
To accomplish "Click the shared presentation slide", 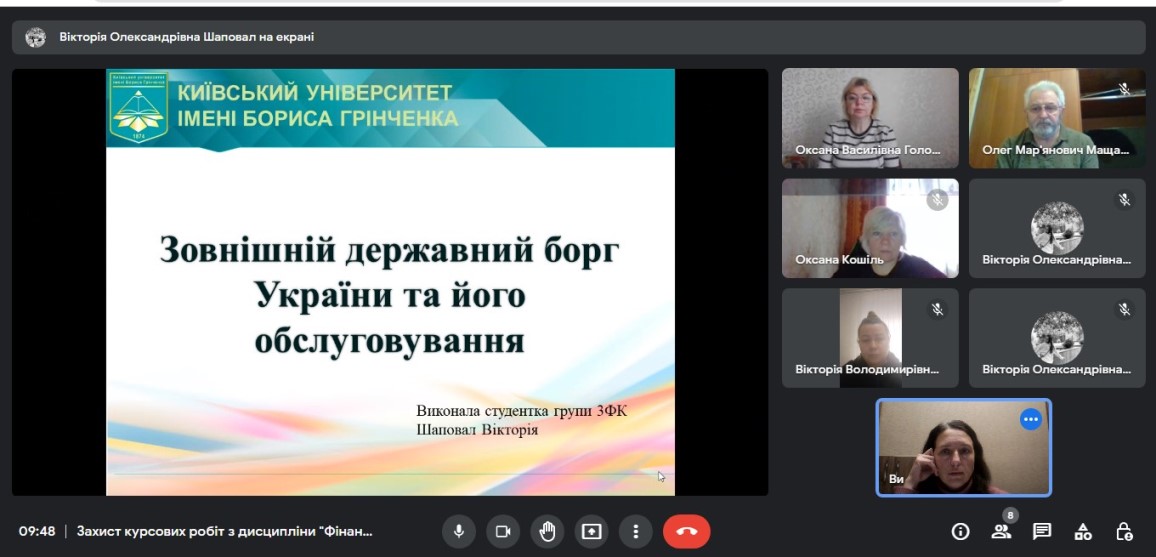I will pyautogui.click(x=390, y=282).
